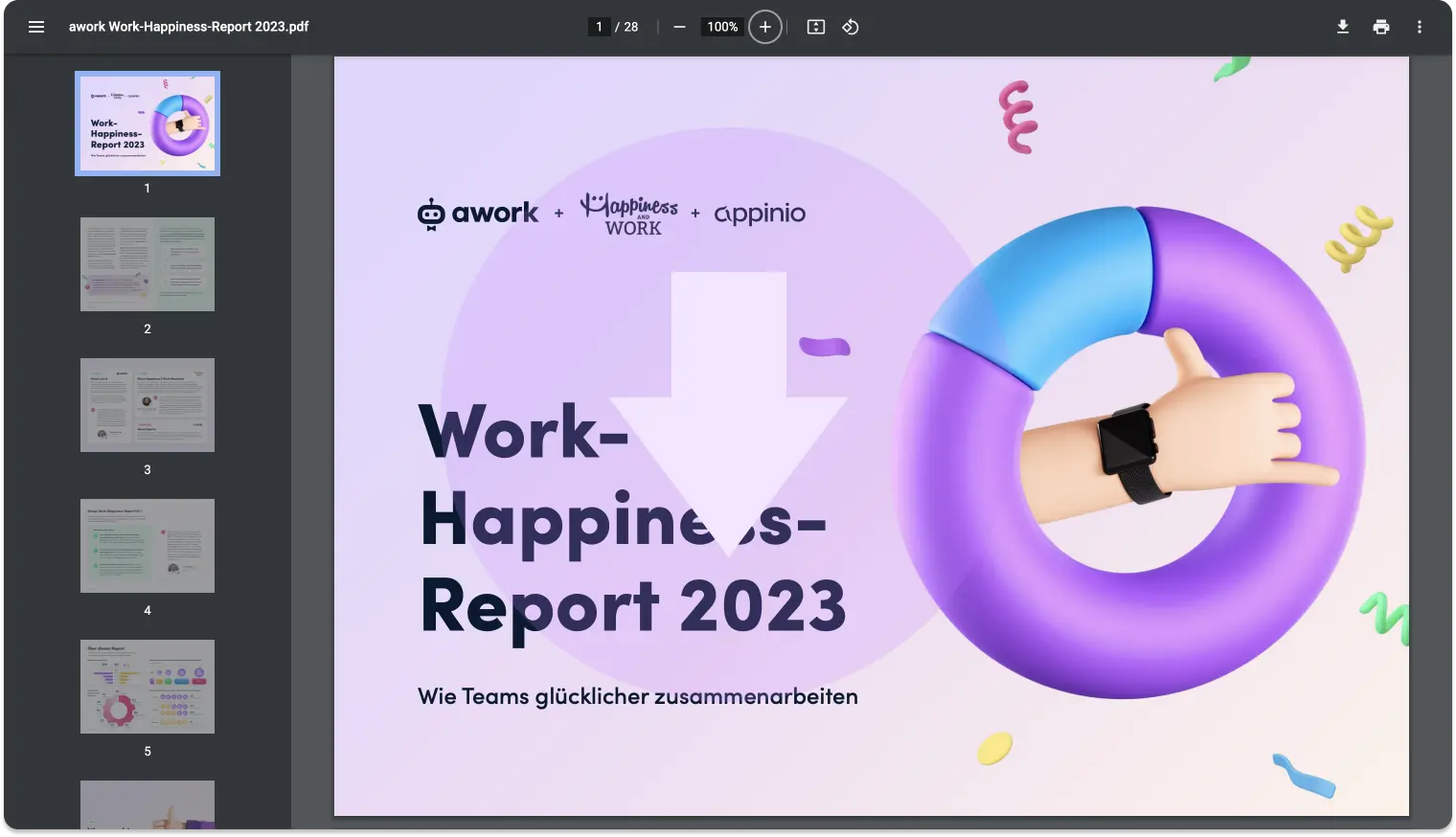1456x837 pixels.
Task: Click the Happiness and Work logo
Action: click(629, 214)
